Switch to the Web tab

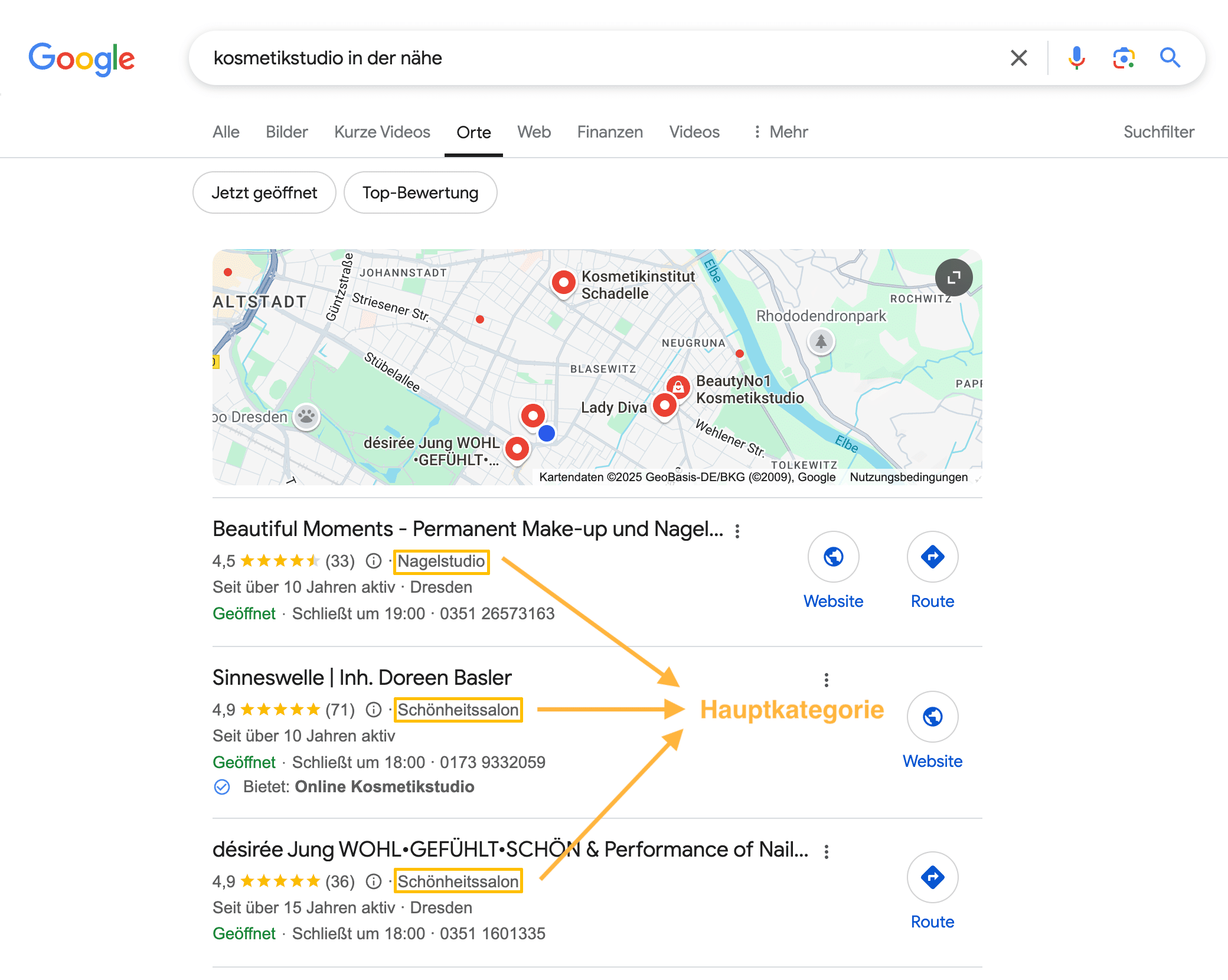click(x=534, y=132)
